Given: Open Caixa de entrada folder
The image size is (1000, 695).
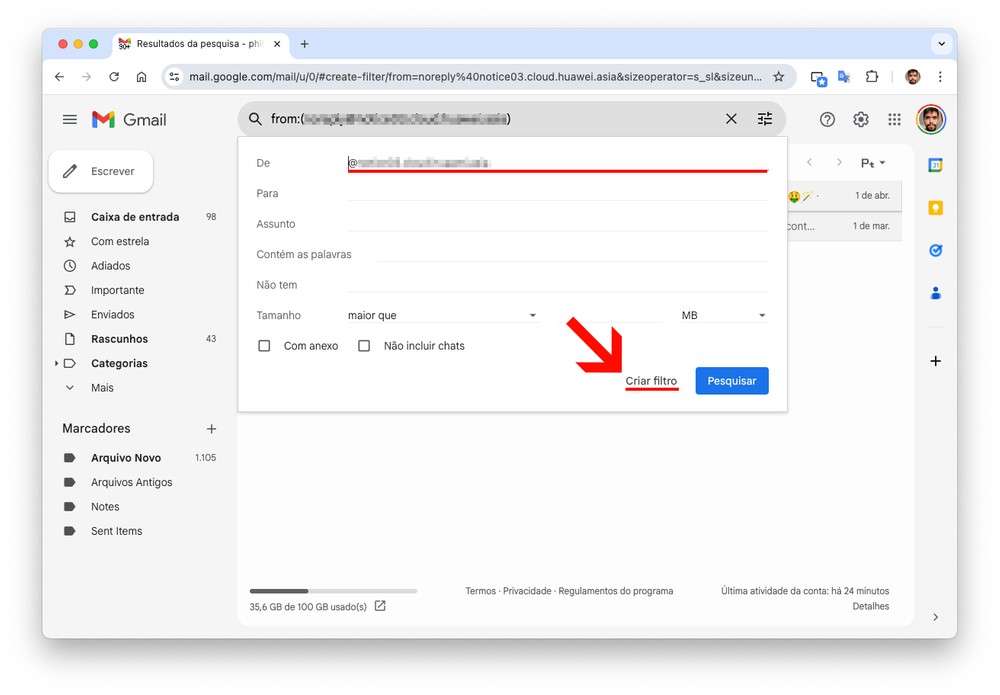Looking at the screenshot, I should point(135,217).
